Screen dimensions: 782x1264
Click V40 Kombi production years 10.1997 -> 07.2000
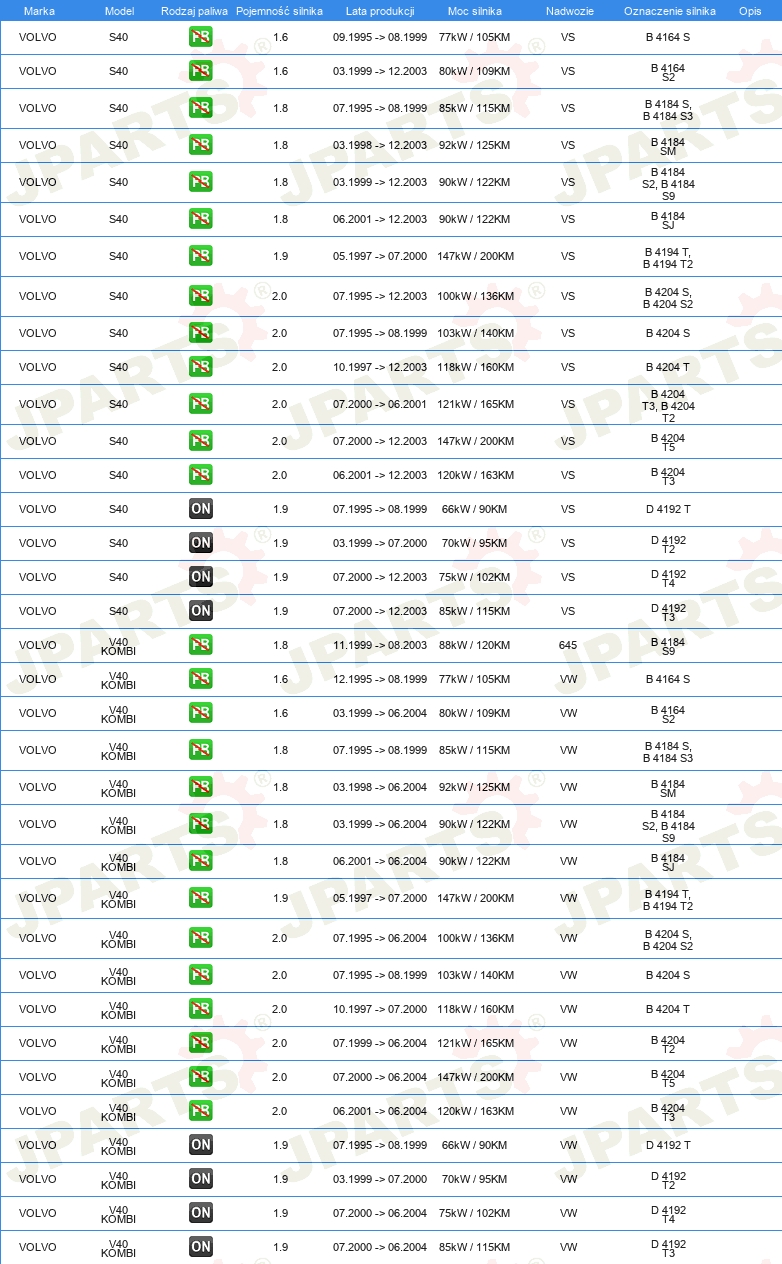[380, 1009]
